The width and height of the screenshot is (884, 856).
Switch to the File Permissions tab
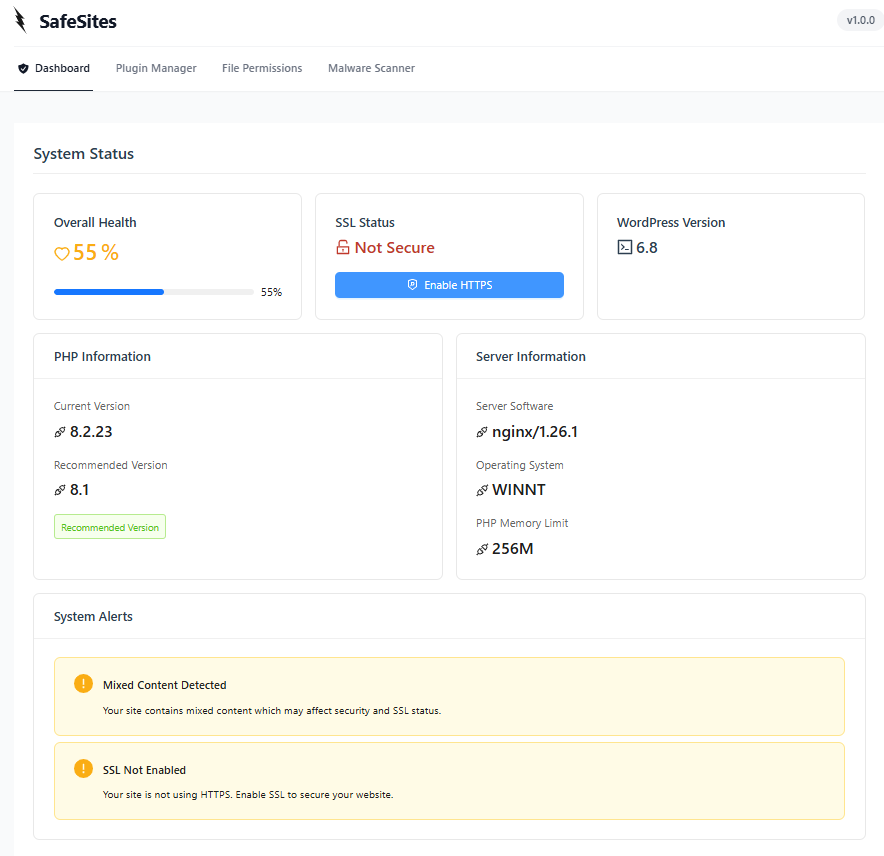(x=262, y=69)
